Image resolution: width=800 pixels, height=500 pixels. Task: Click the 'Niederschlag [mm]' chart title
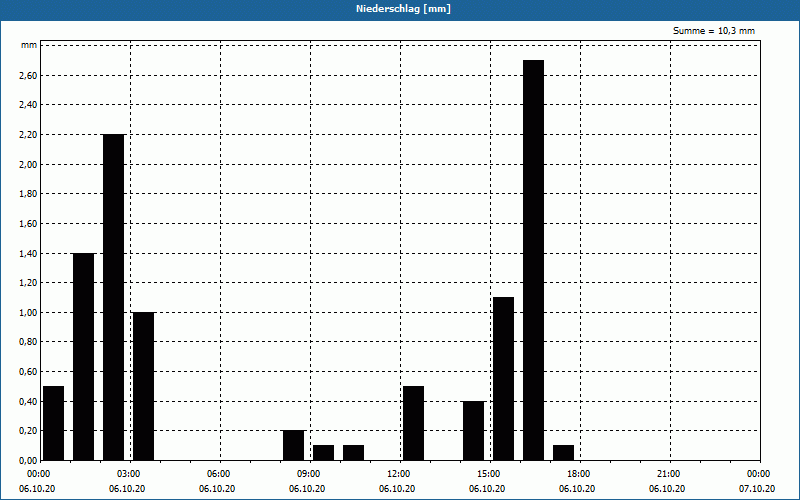pyautogui.click(x=403, y=9)
